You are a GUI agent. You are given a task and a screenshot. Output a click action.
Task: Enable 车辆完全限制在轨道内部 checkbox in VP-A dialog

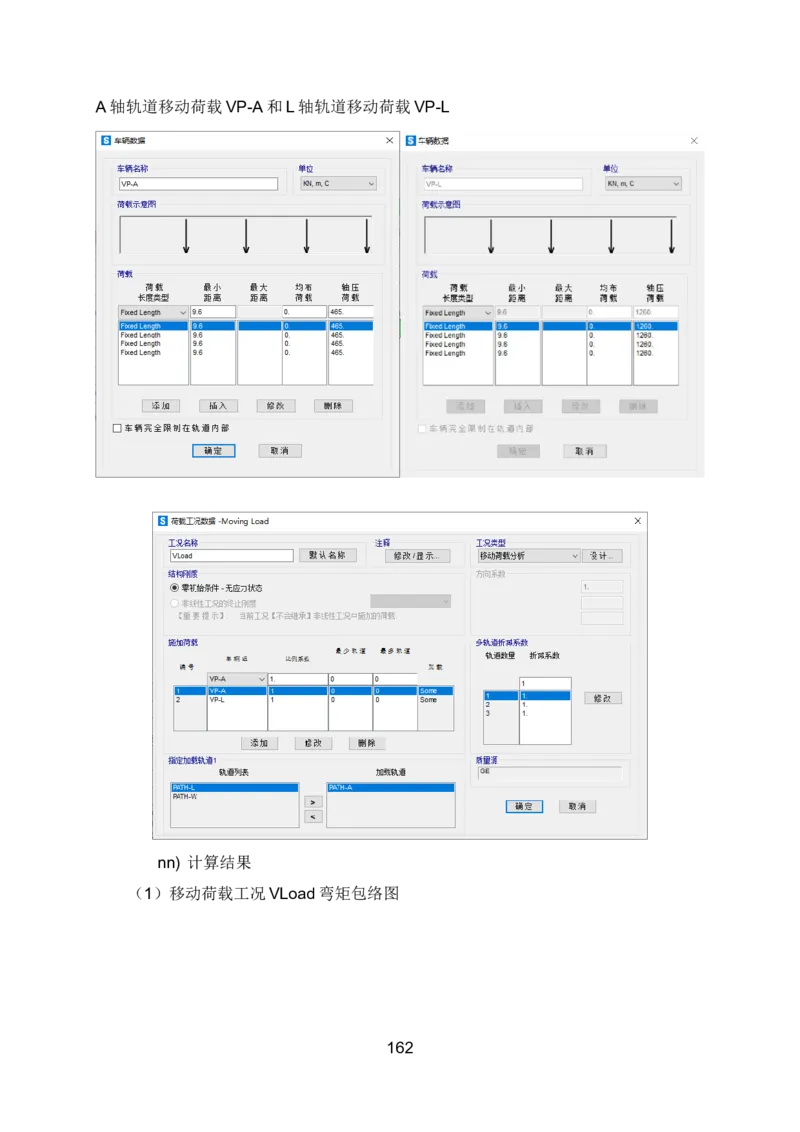118,428
